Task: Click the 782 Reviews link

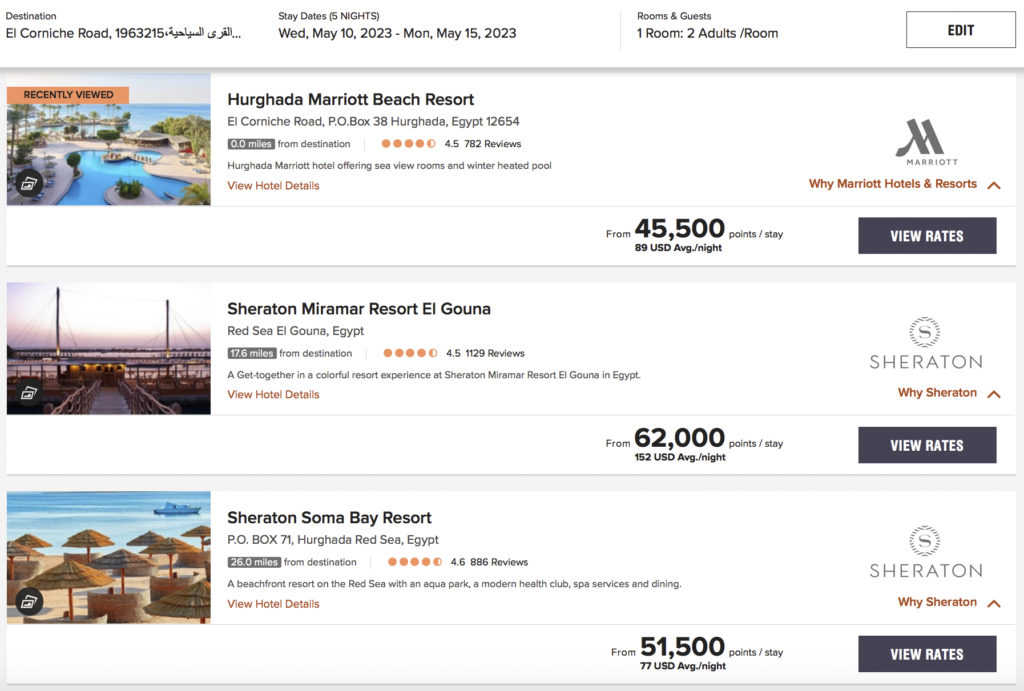Action: [493, 144]
